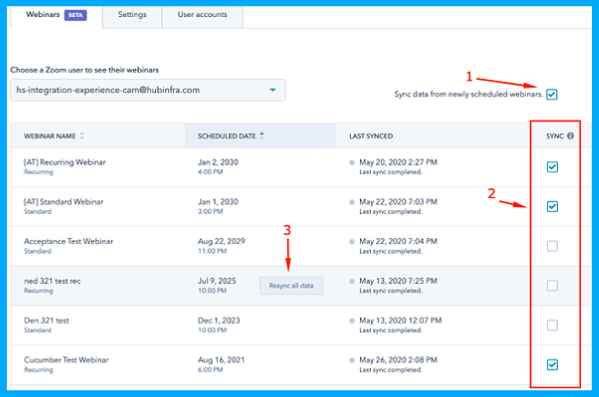Click the May 13, 2020 12:07 PM sync time

point(400,321)
